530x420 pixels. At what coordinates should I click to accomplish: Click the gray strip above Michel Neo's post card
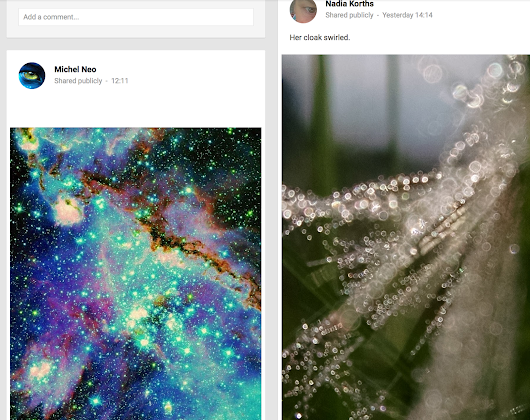[x=136, y=44]
